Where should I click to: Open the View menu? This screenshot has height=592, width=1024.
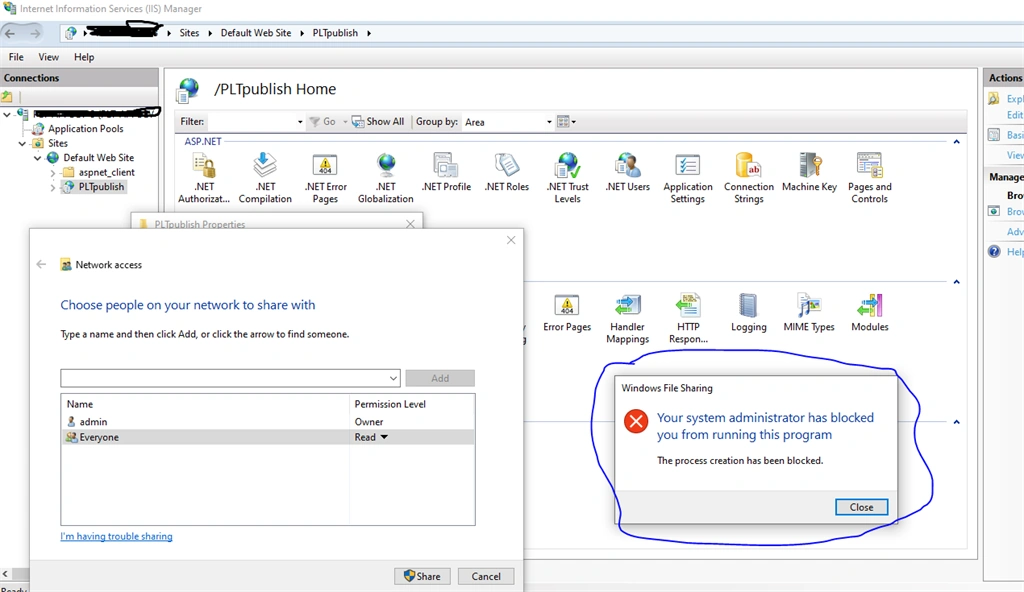pos(48,57)
